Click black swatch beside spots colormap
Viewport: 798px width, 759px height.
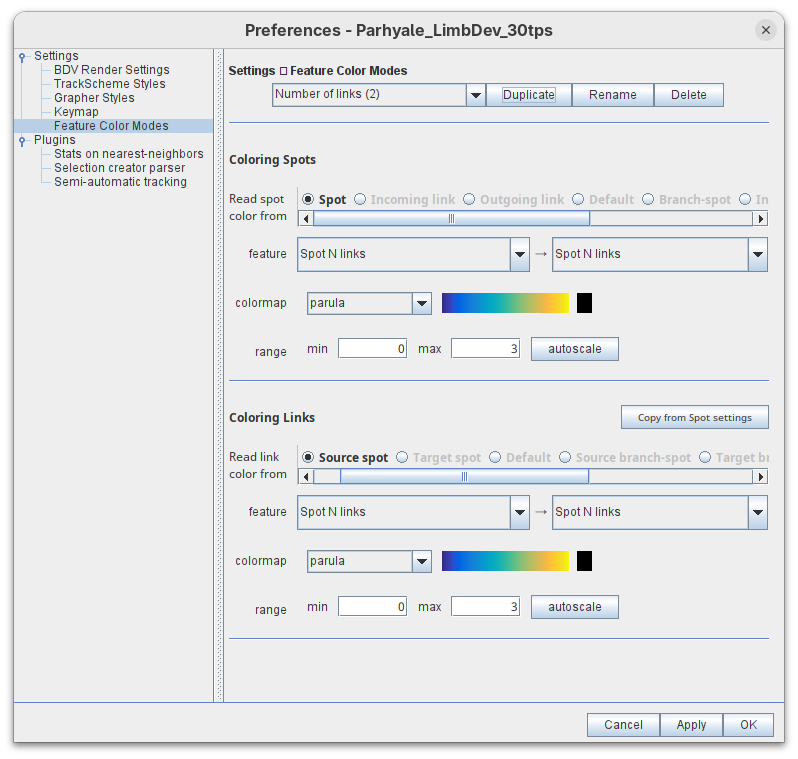coord(584,303)
